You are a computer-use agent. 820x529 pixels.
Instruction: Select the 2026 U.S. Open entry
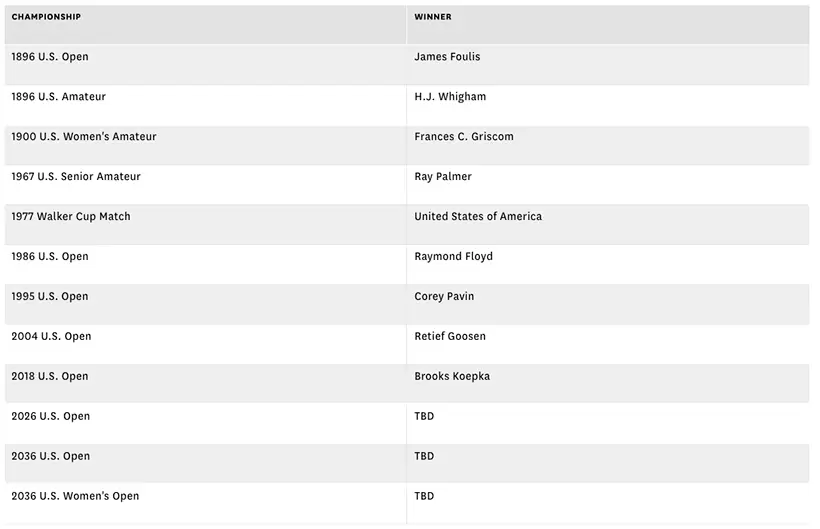(x=51, y=417)
